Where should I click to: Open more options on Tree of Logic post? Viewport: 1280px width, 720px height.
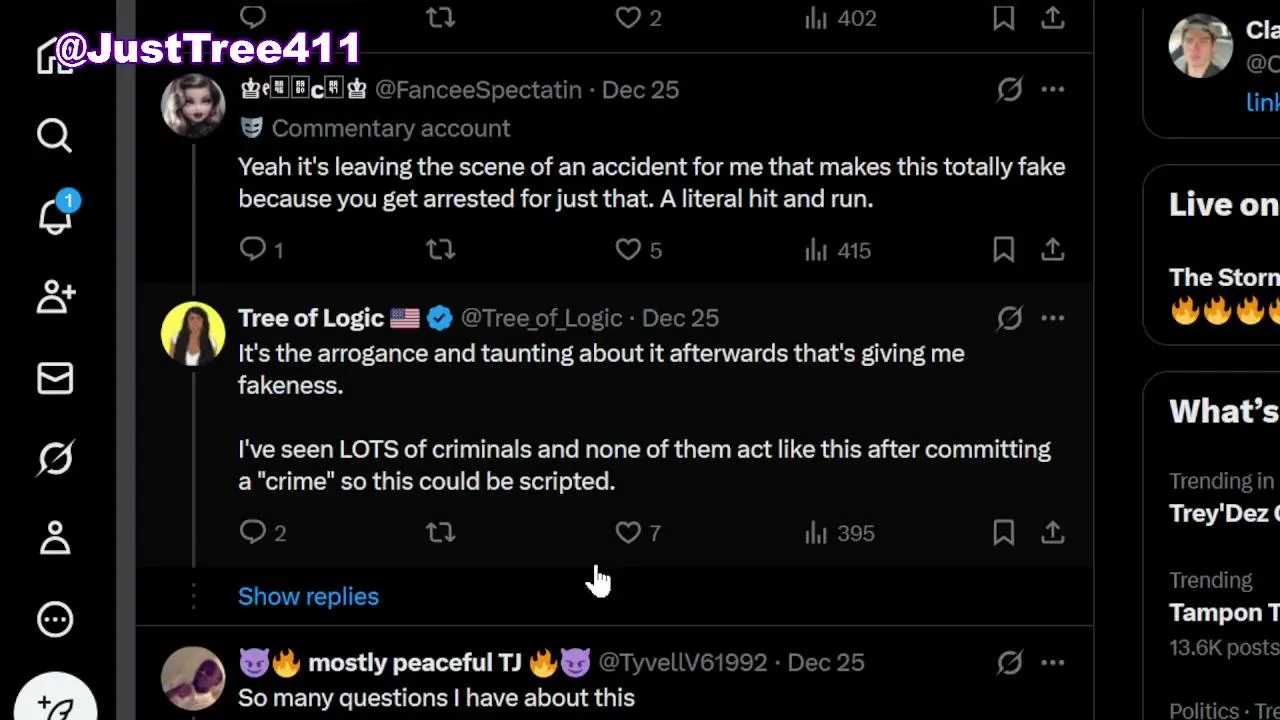coord(1052,318)
